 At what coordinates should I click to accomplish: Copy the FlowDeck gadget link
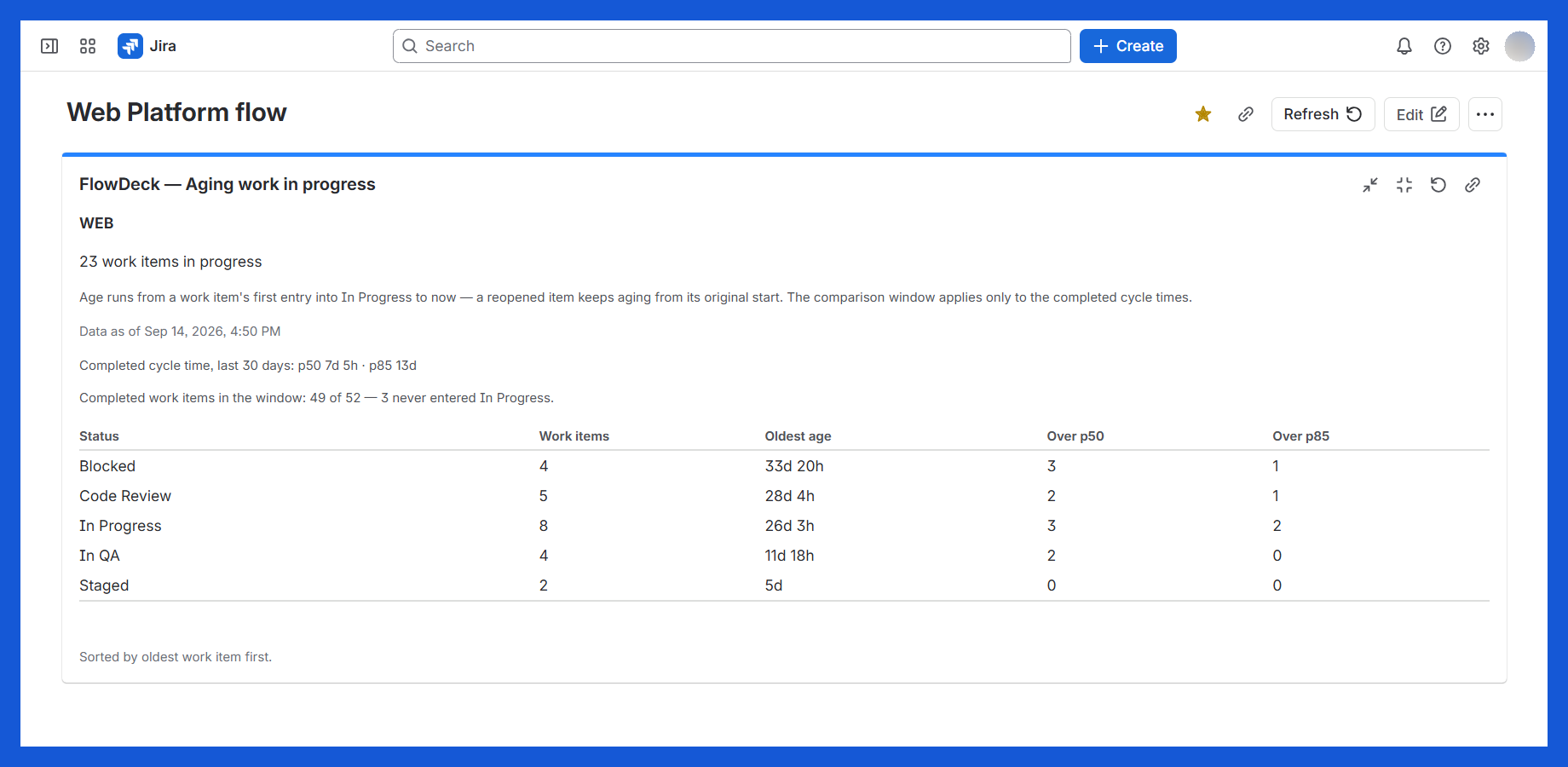click(1473, 185)
